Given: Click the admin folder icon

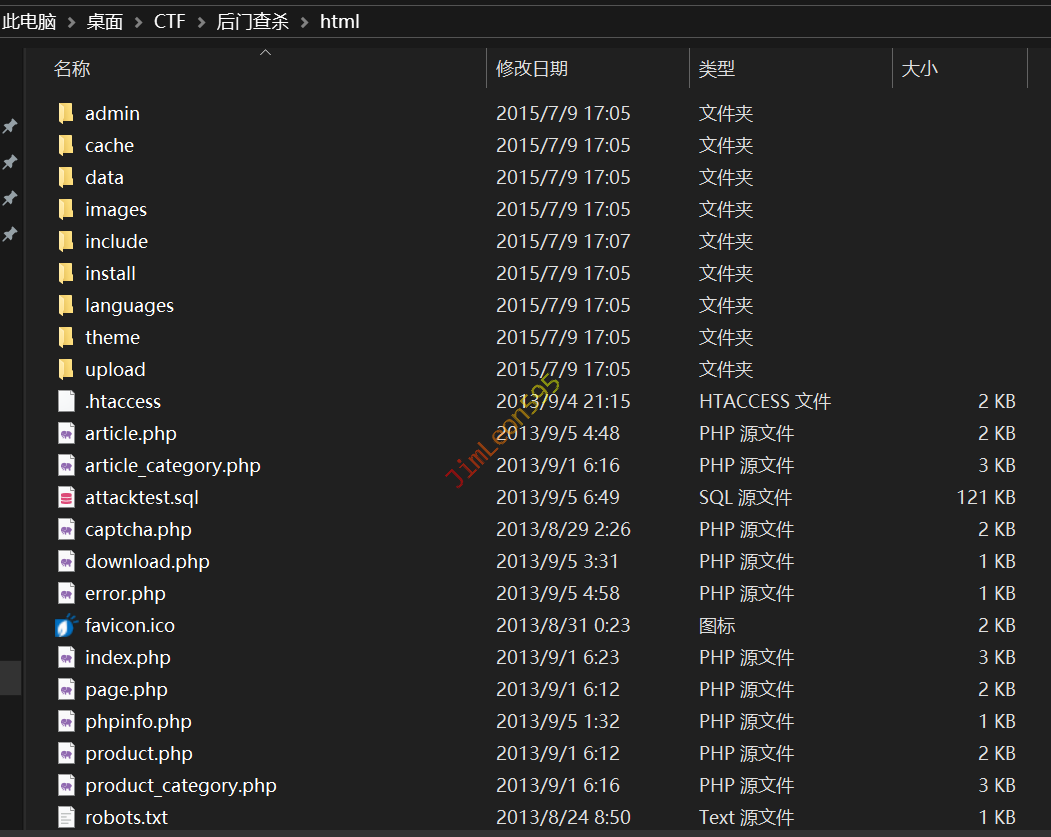Looking at the screenshot, I should 66,114.
